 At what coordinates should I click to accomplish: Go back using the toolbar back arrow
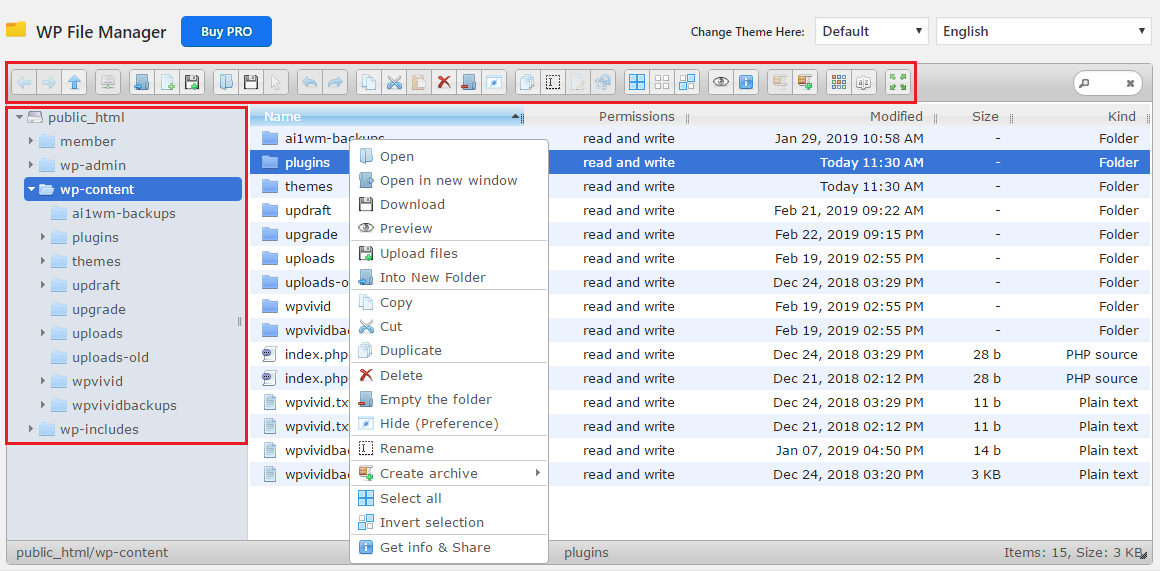24,83
